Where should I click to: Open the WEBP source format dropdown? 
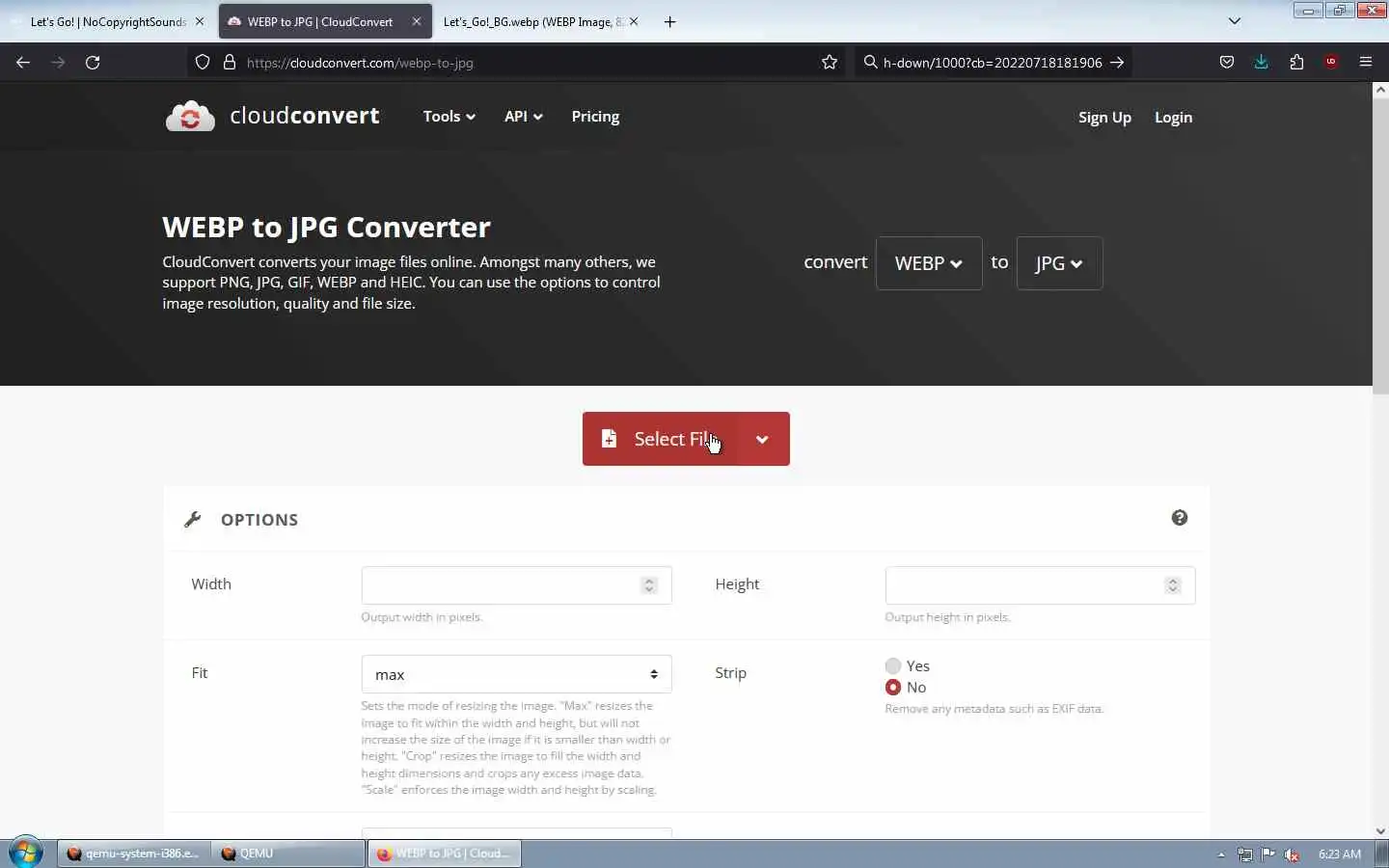(x=929, y=263)
